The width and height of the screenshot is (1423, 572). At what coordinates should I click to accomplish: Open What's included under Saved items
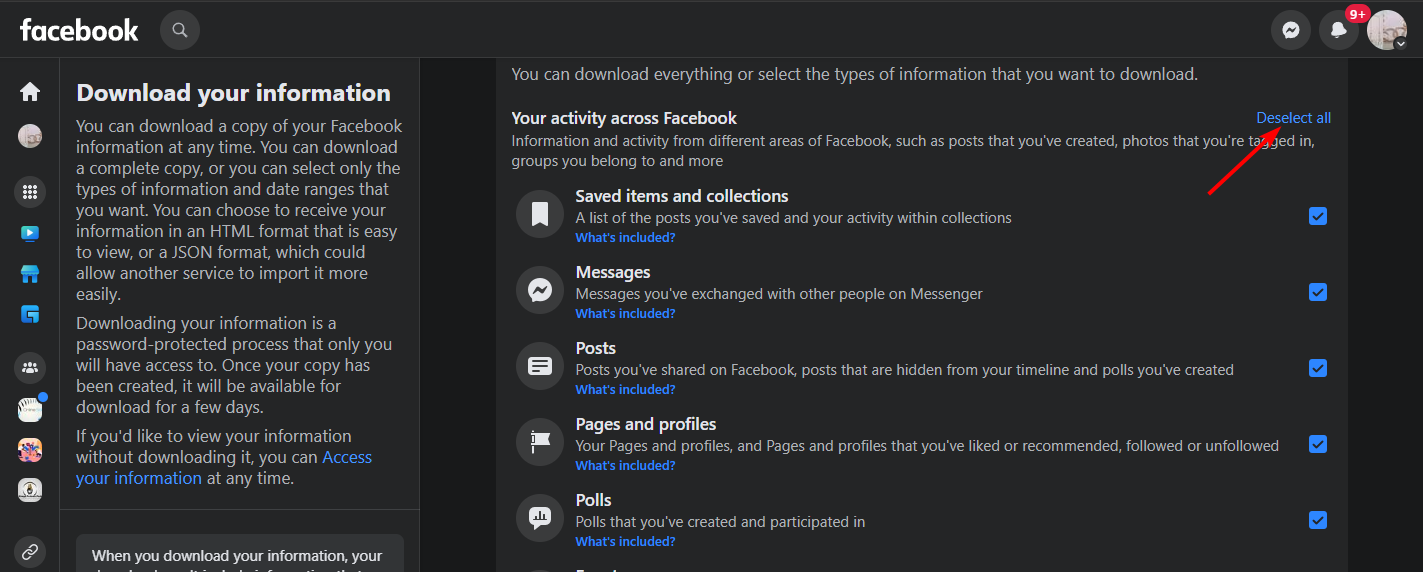point(625,238)
